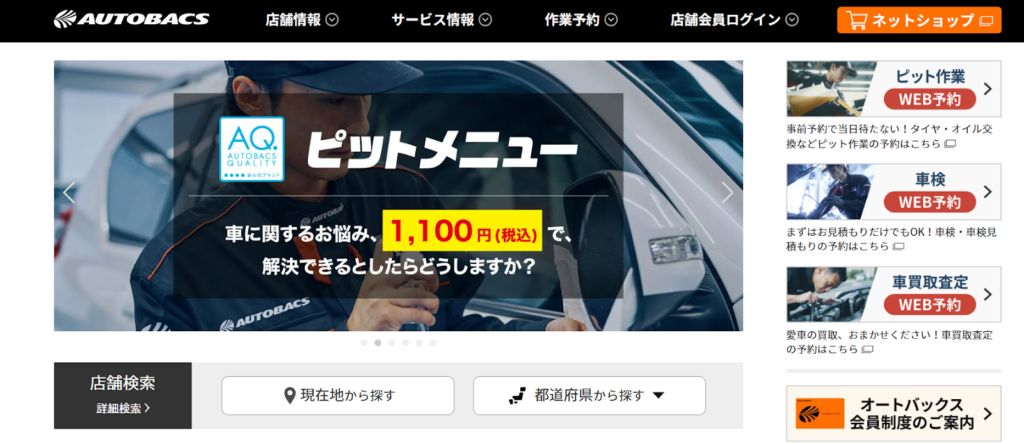Expand the 店舗情報 dropdown menu
Image resolution: width=1024 pixels, height=444 pixels.
(302, 20)
